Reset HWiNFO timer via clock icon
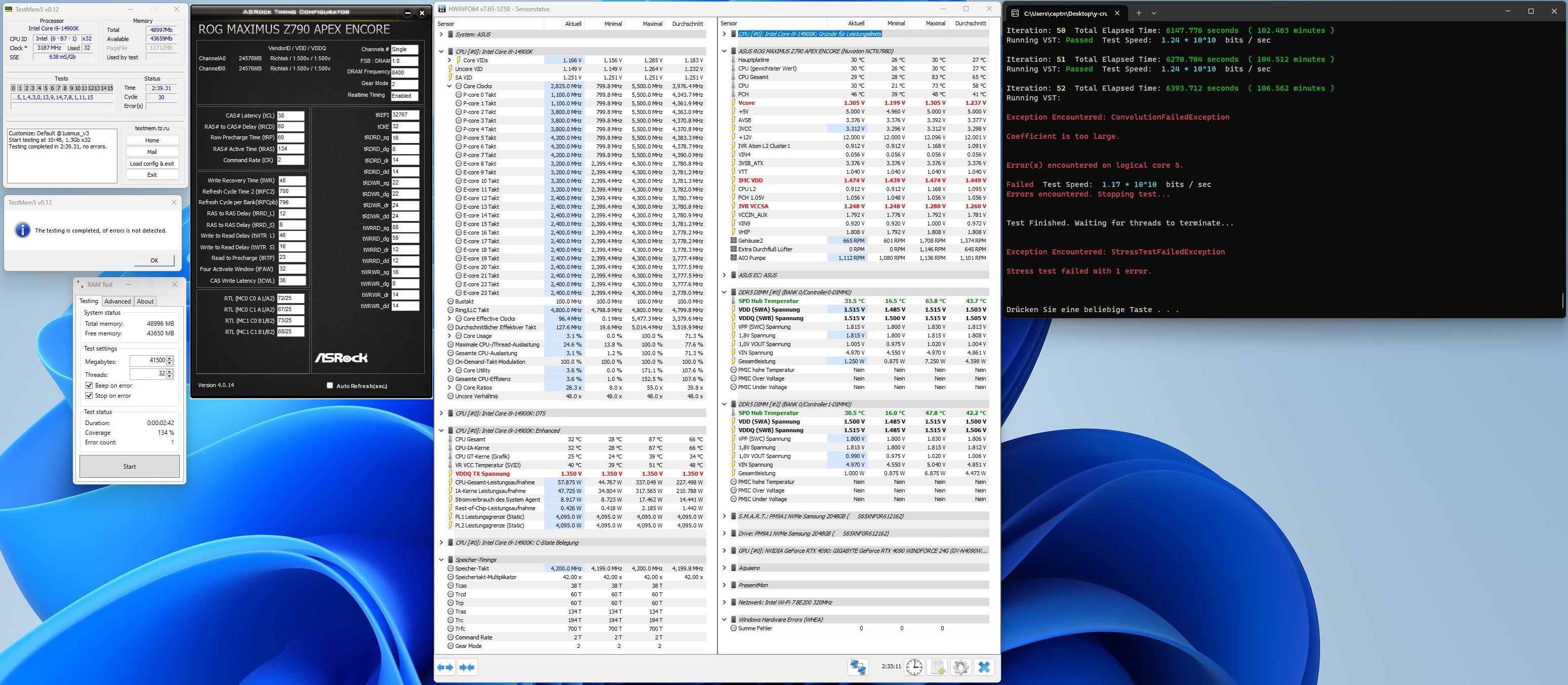 [914, 667]
